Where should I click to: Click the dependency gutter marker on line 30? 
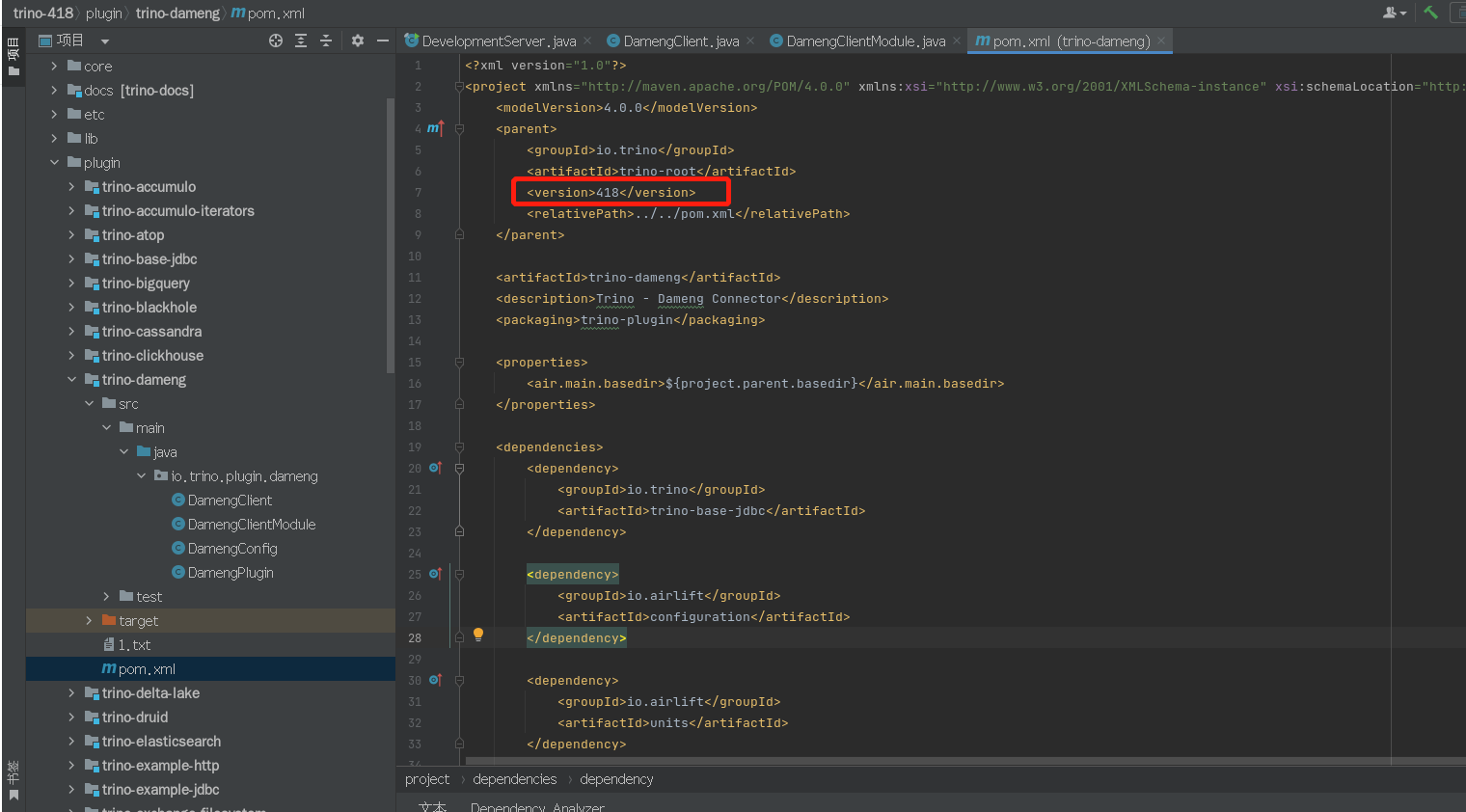coord(435,680)
